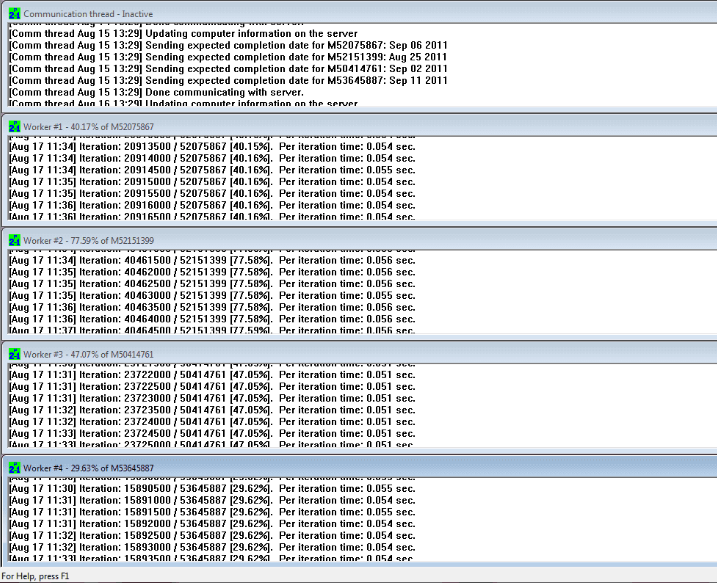Click Worker #3 iteration 23724000 log line

(212, 422)
